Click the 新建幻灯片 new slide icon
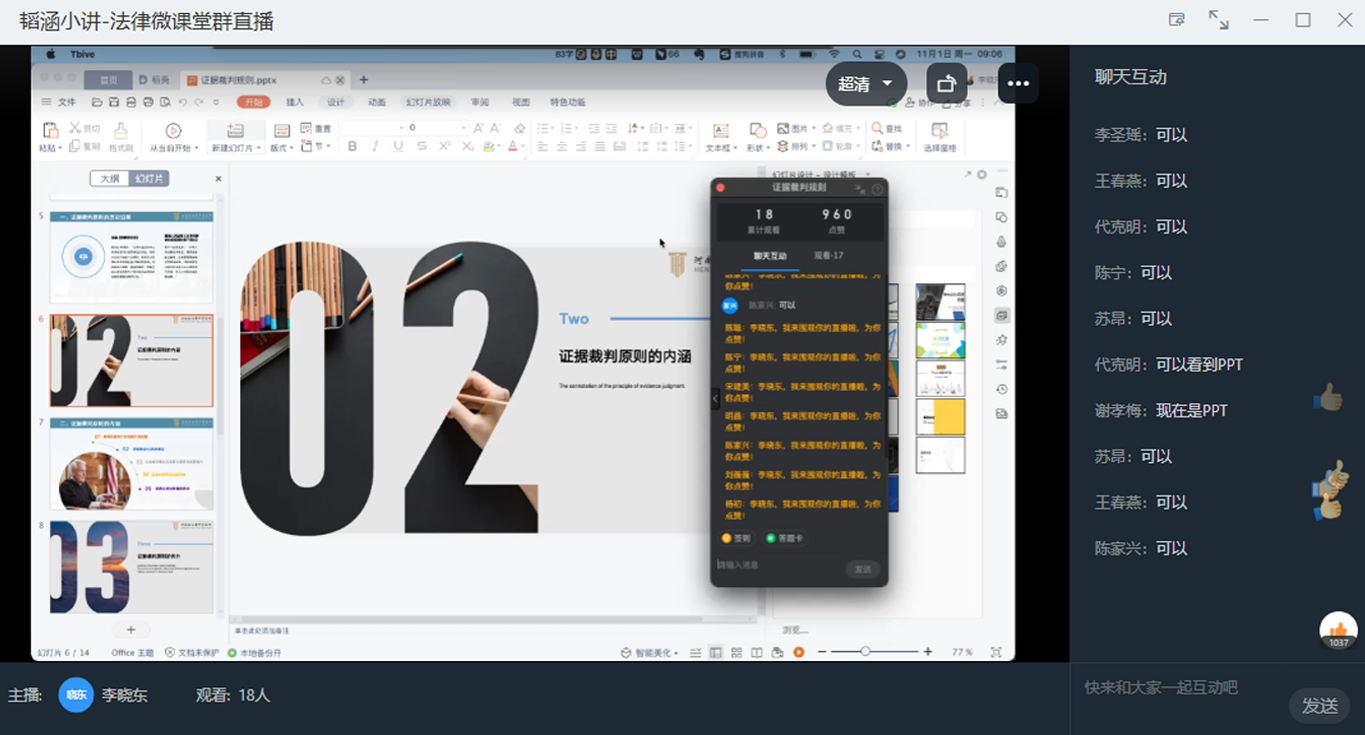1365x735 pixels. (235, 130)
